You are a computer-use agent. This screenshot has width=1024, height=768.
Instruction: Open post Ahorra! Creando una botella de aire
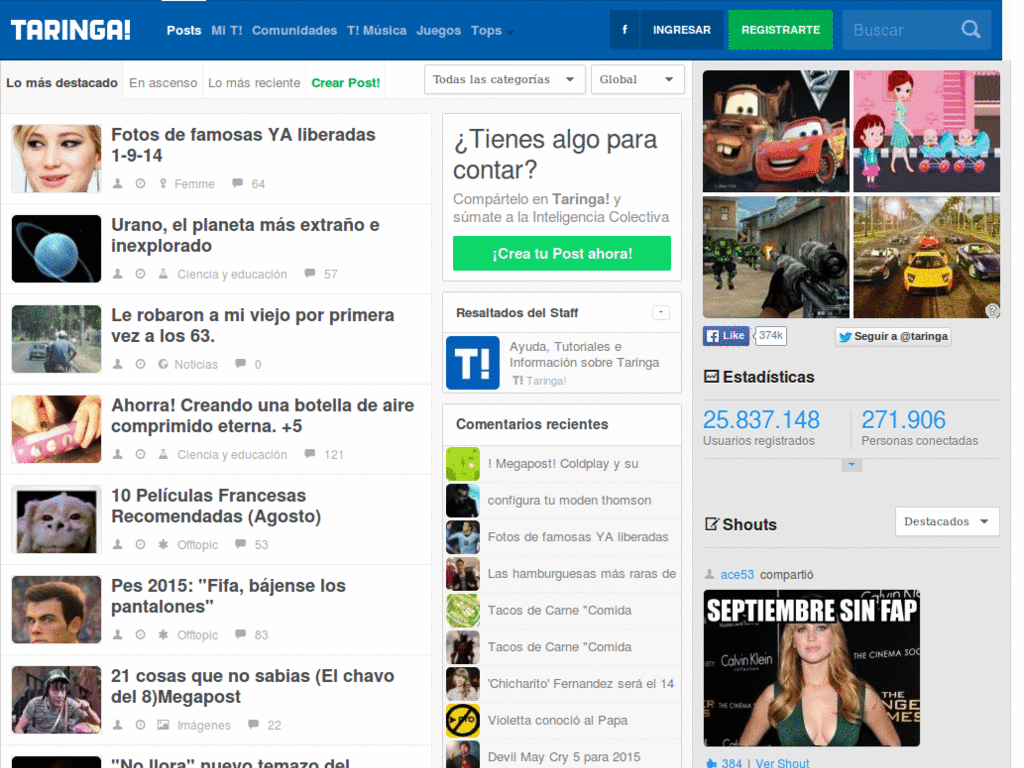[263, 415]
